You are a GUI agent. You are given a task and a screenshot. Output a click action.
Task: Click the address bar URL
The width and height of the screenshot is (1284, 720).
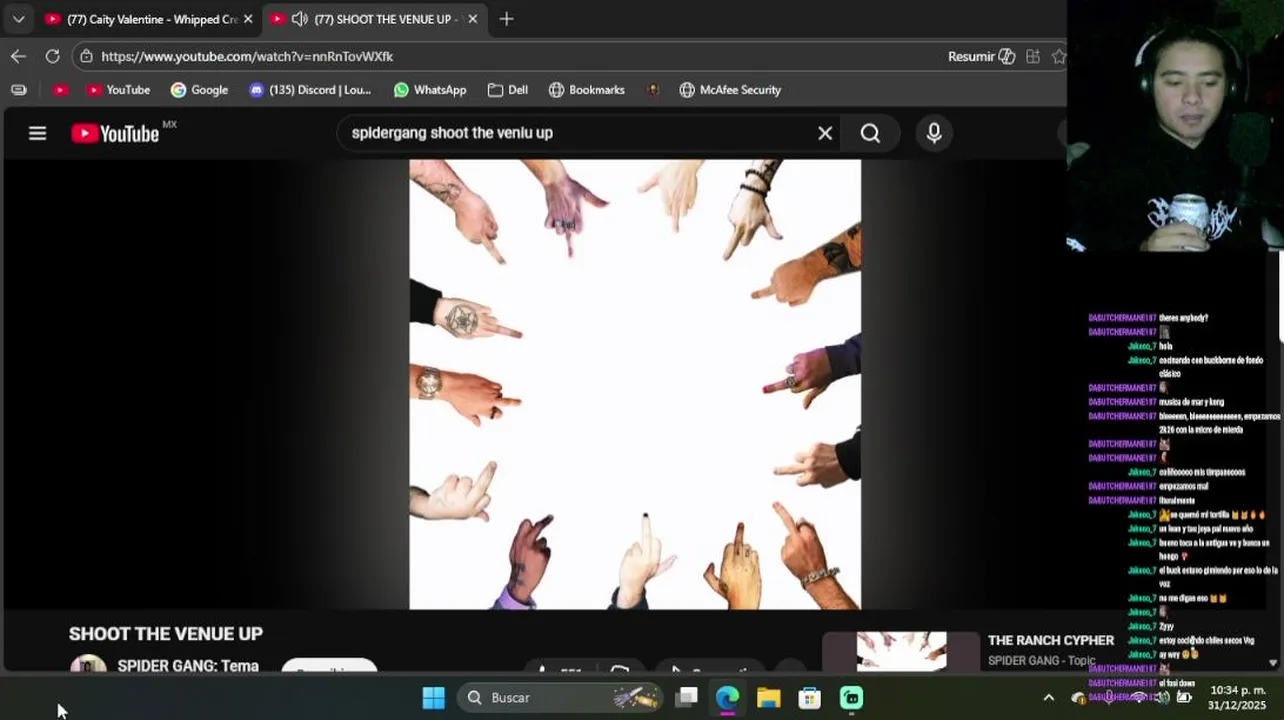247,56
